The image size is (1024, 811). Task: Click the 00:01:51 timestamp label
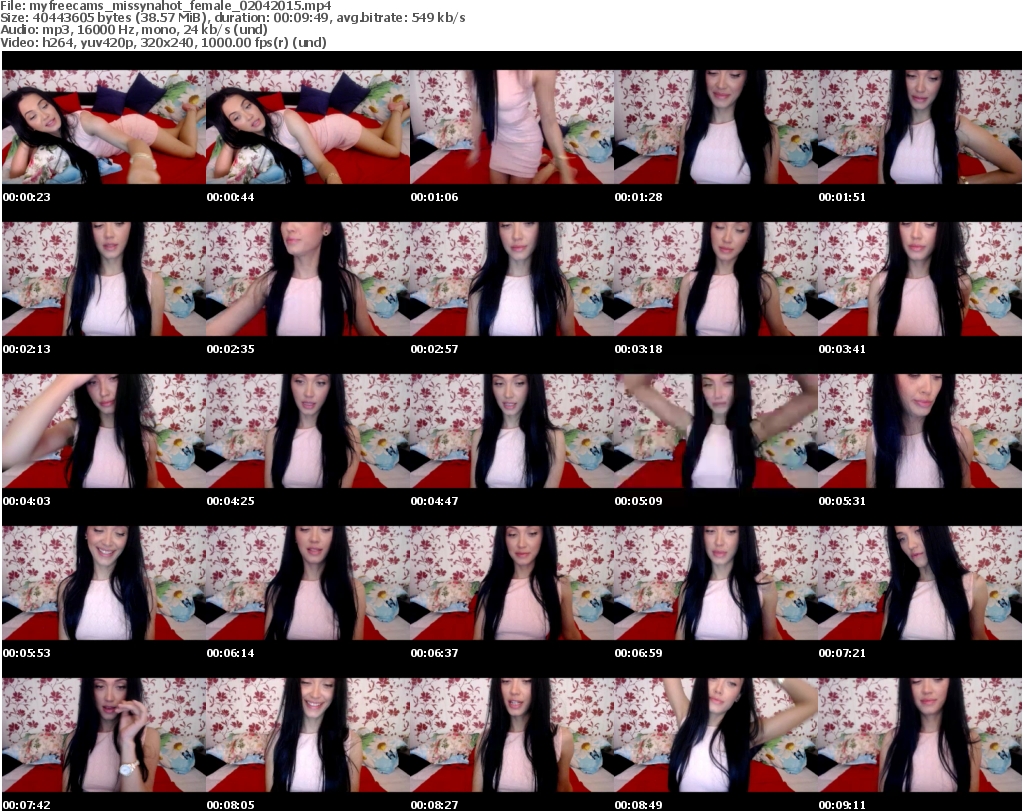[842, 197]
